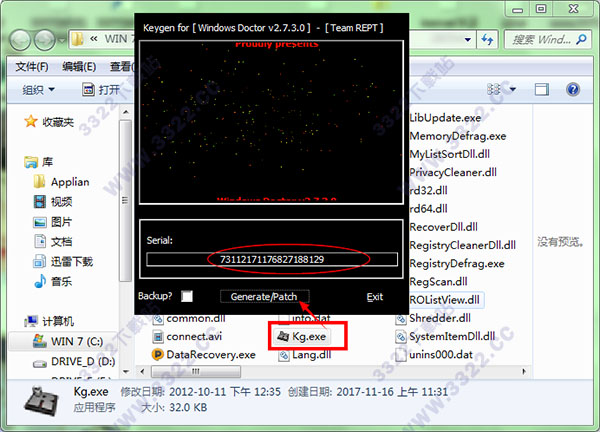Viewport: 600px width, 432px height.
Task: Refresh the folder with the refresh icon
Action: tap(487, 39)
